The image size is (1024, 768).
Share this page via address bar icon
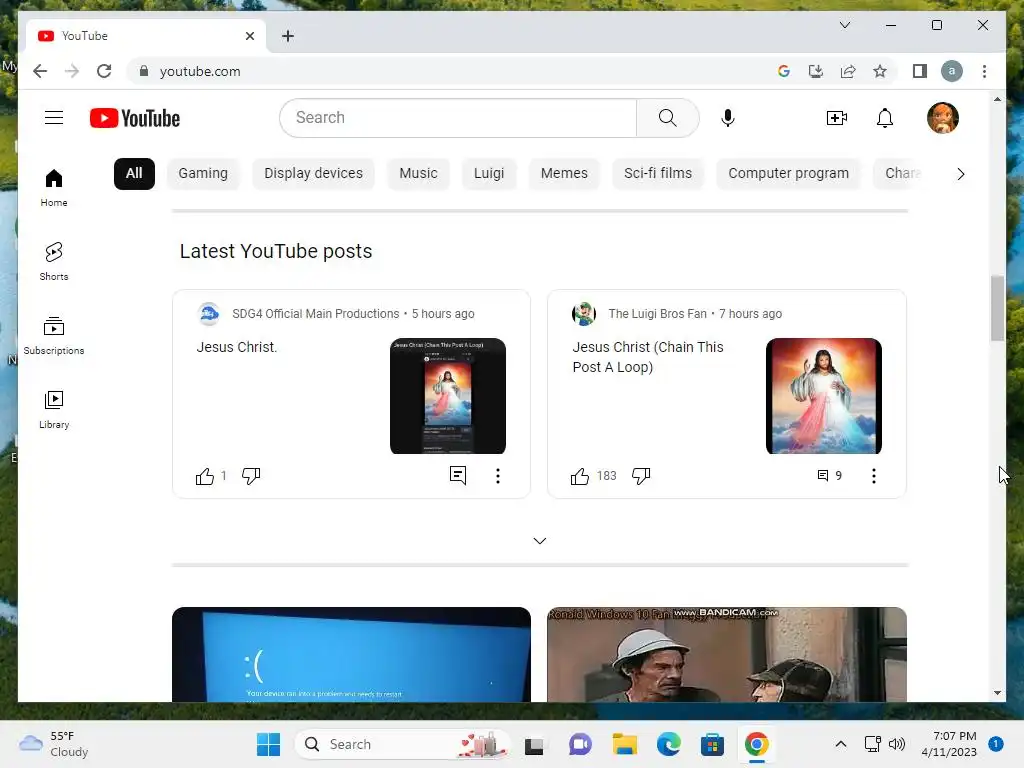(x=848, y=71)
